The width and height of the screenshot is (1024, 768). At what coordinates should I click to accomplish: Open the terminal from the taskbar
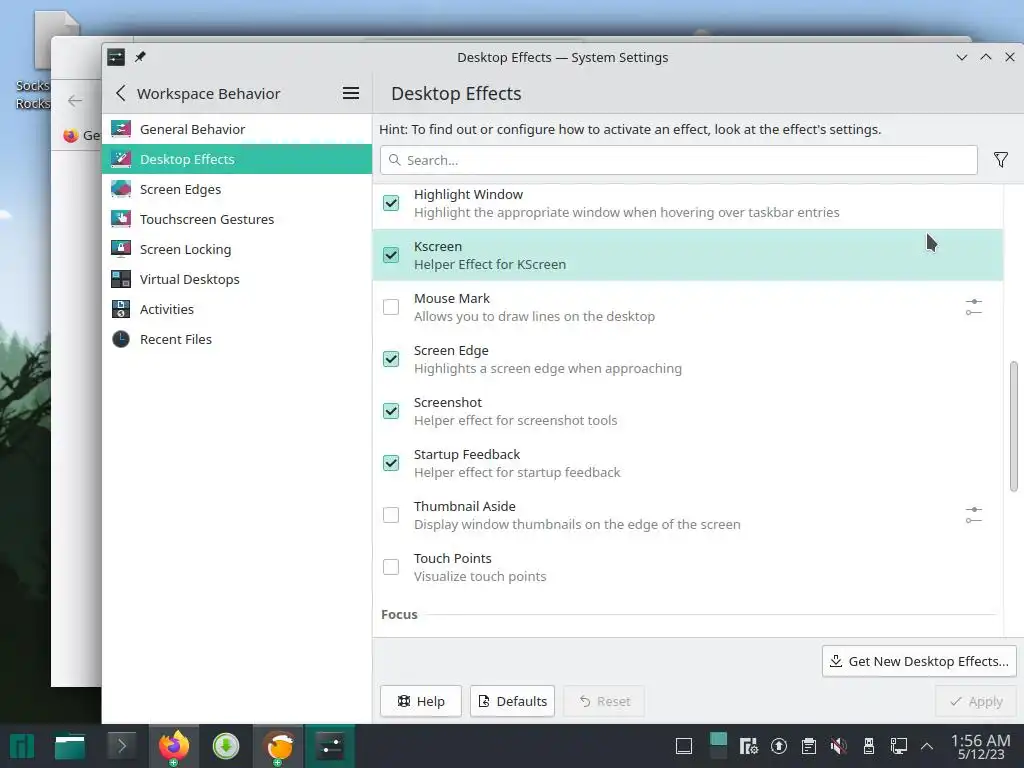pyautogui.click(x=121, y=746)
